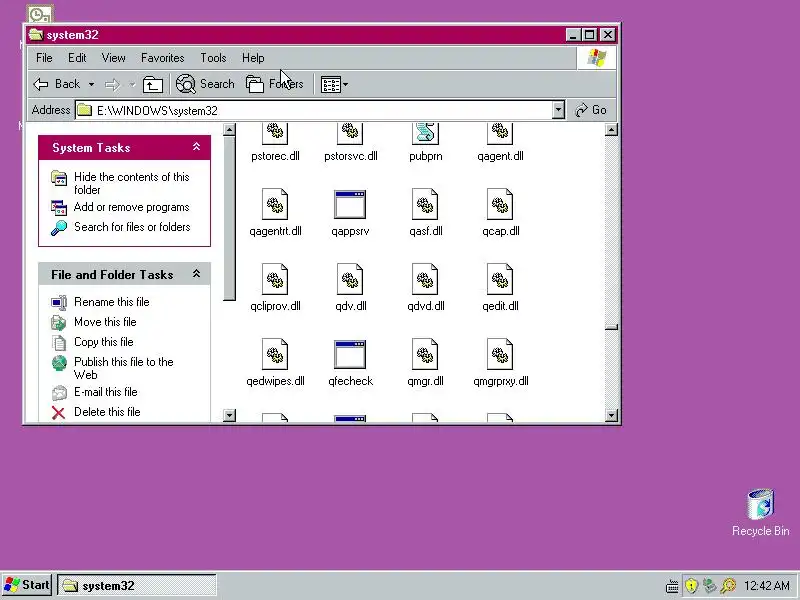Open the Tools menu
Viewport: 800px width, 600px height.
213,58
